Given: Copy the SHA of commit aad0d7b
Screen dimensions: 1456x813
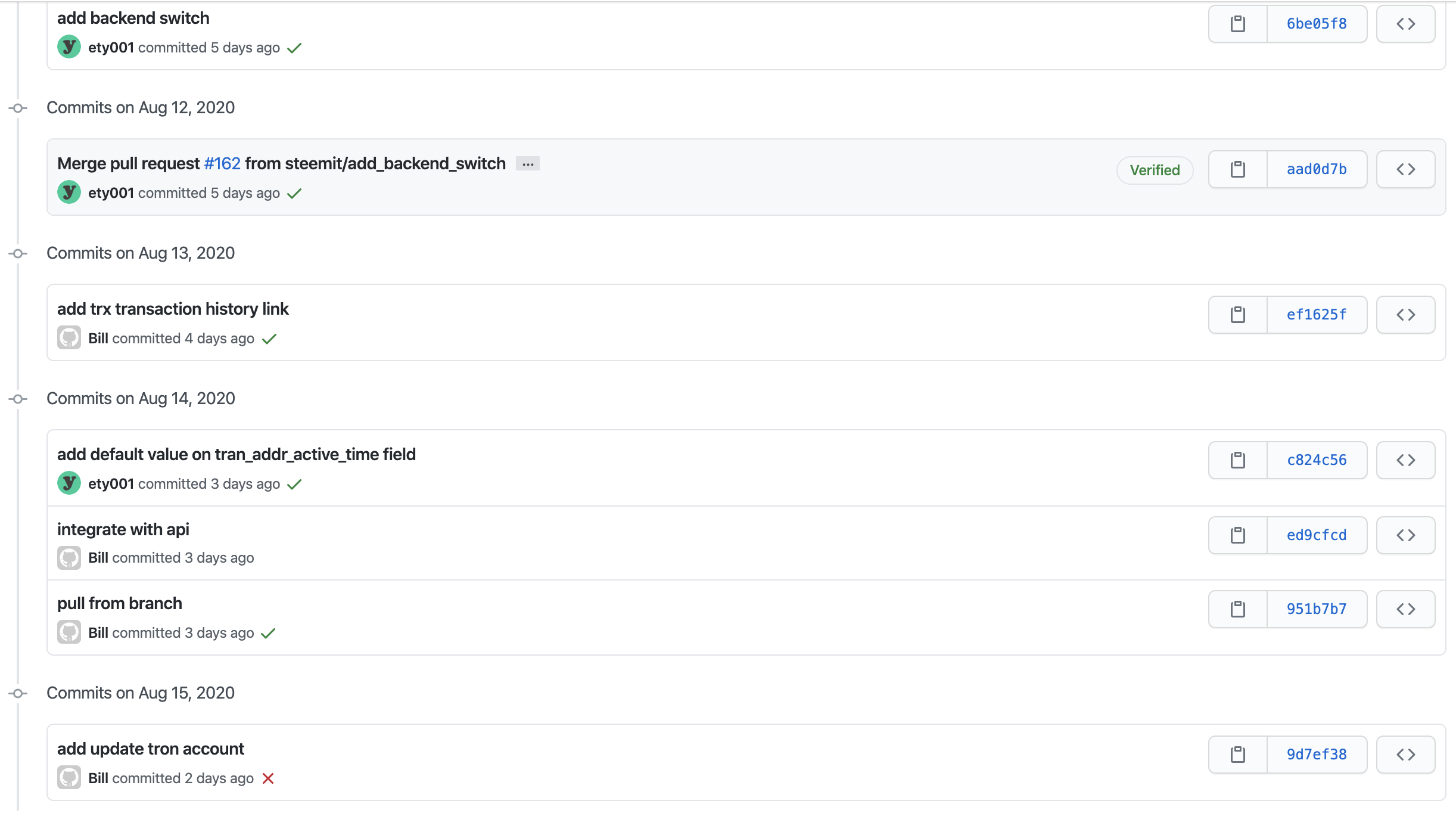Looking at the screenshot, I should [1237, 169].
